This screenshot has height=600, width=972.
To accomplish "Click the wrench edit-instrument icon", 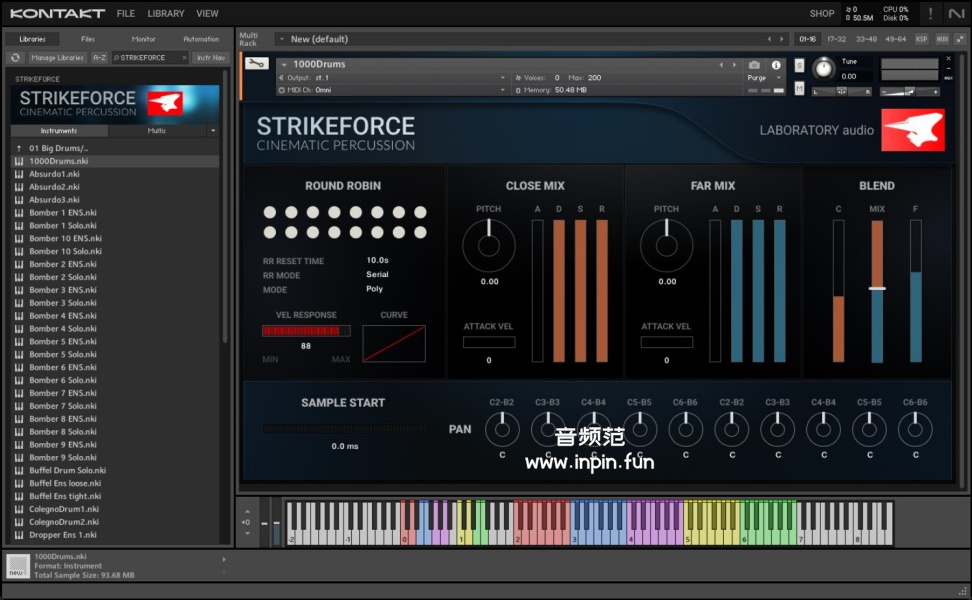I will pyautogui.click(x=255, y=65).
